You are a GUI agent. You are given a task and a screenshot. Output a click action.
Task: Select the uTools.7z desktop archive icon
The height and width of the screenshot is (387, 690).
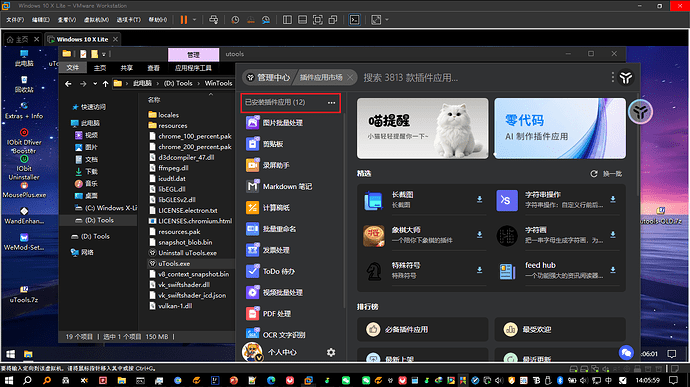tap(24, 295)
